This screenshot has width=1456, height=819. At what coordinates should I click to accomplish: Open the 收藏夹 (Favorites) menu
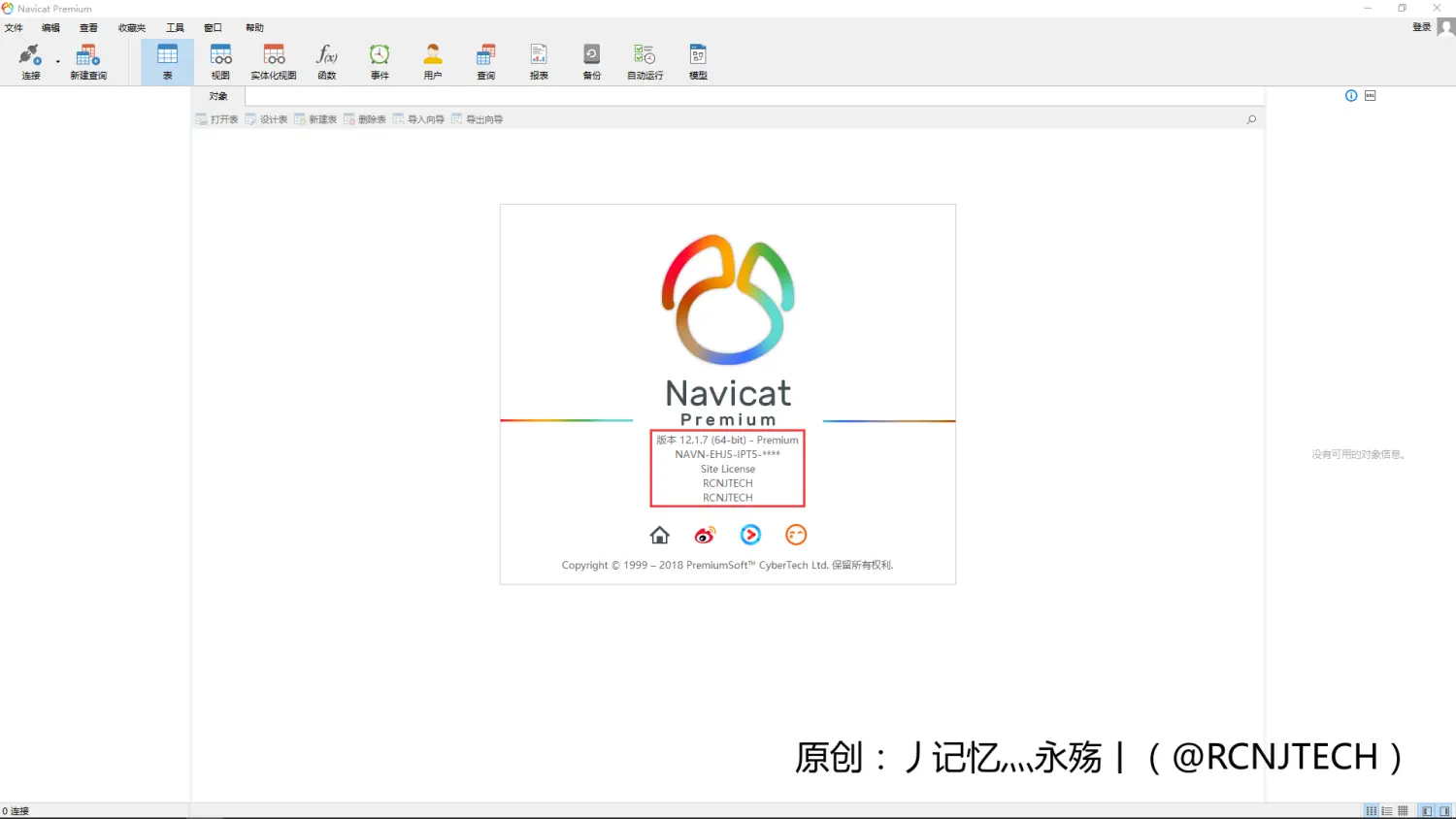[x=132, y=28]
